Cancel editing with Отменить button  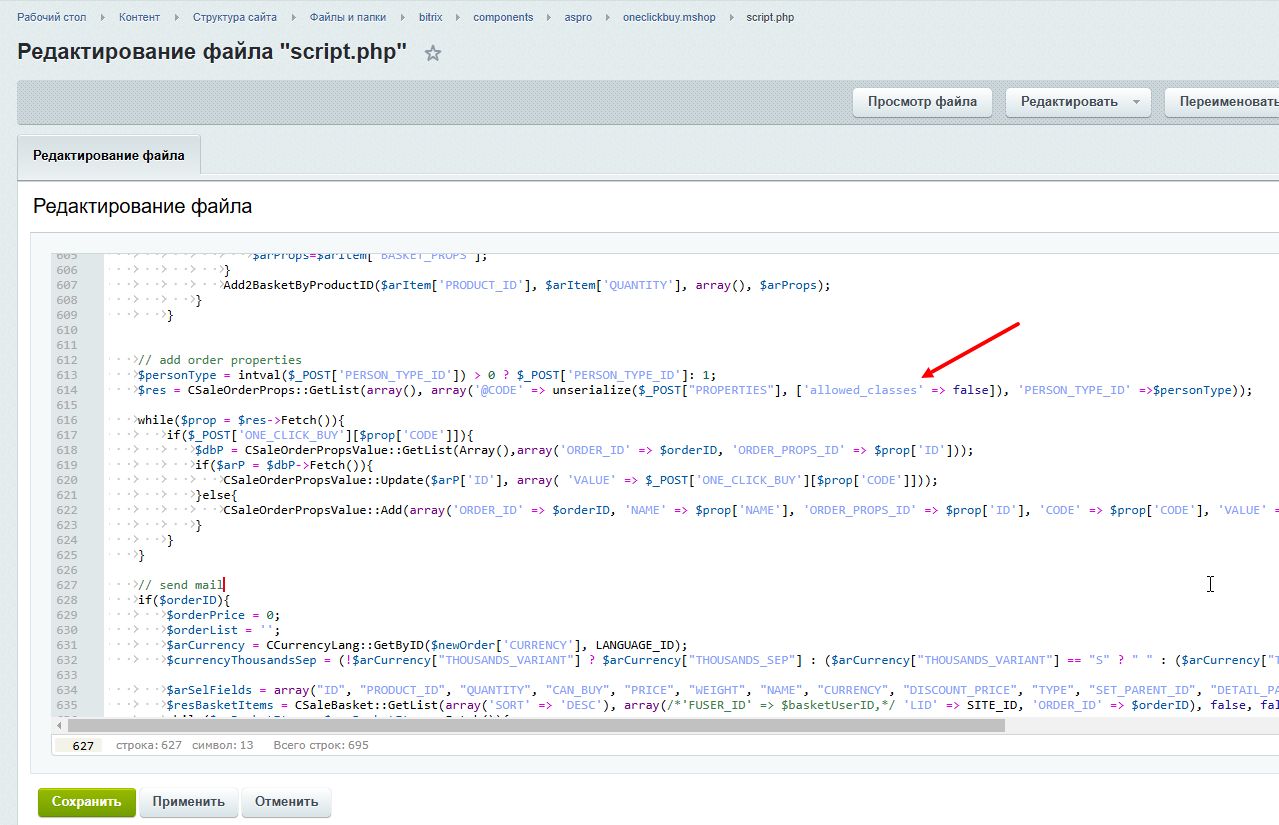(x=286, y=801)
